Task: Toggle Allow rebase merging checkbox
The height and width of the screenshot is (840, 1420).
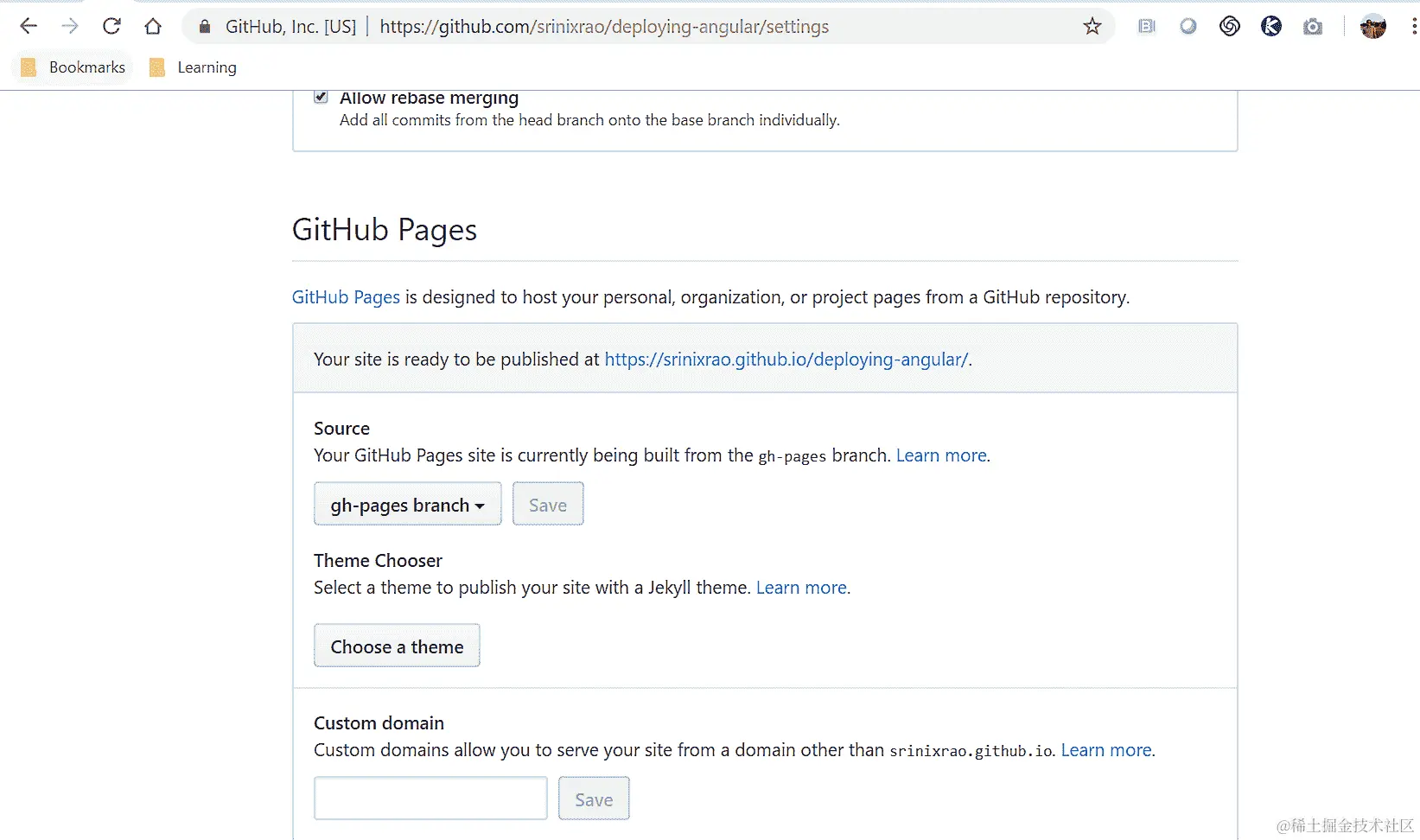Action: coord(321,97)
